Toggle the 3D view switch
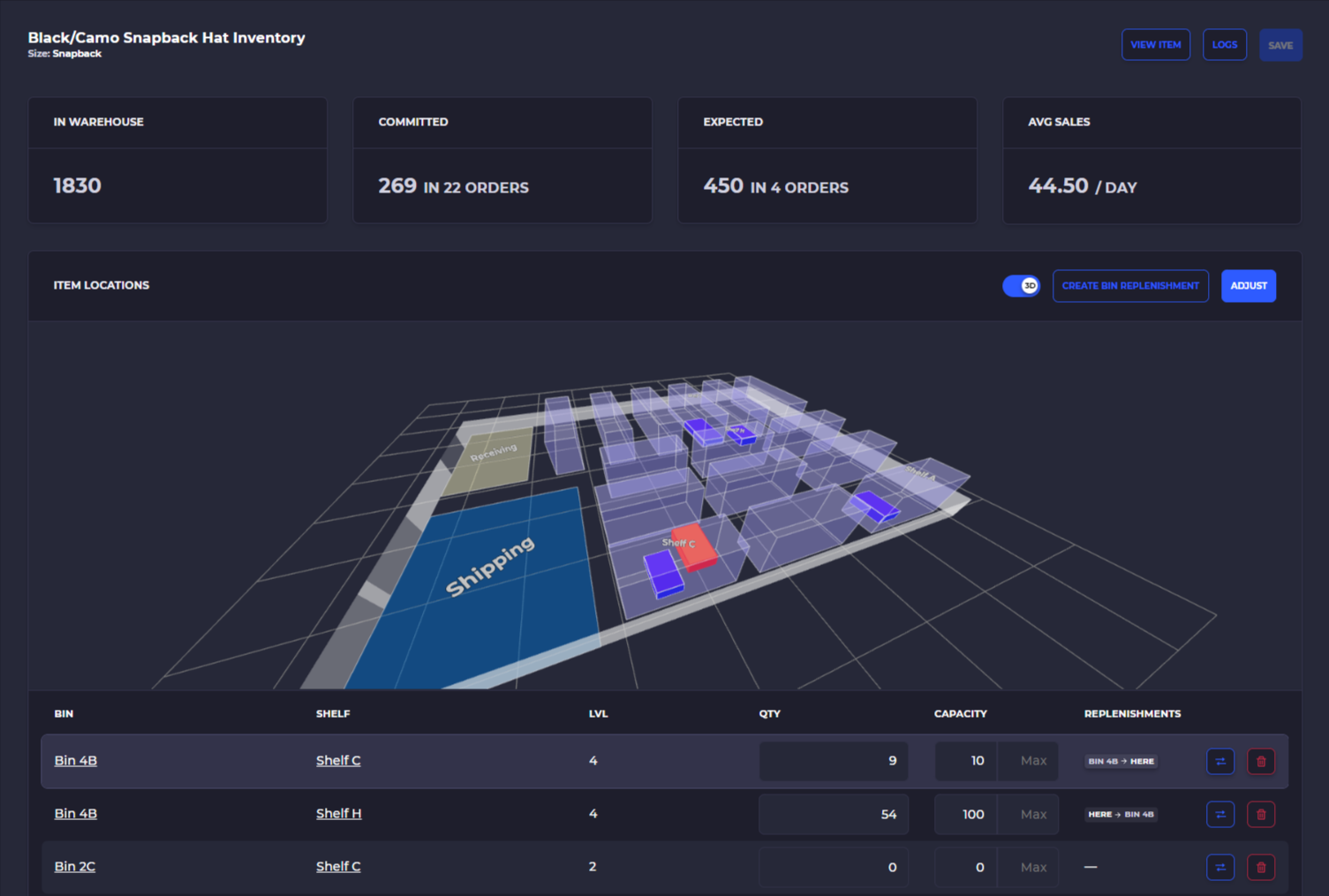Viewport: 1329px width, 896px height. point(1021,286)
